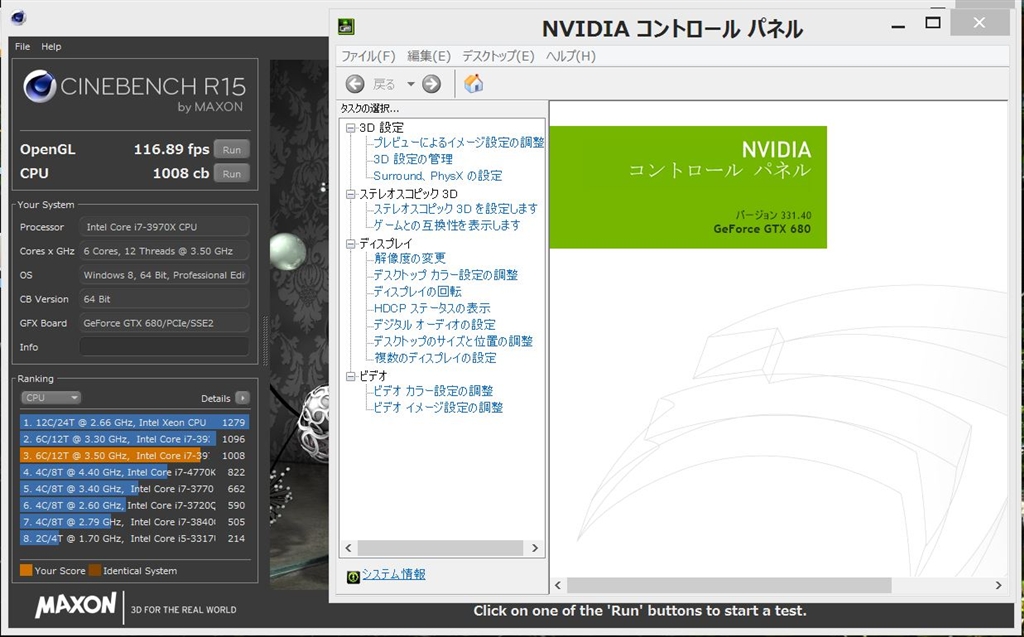Select デジタル オーディオの設定
Image resolution: width=1024 pixels, height=637 pixels.
434,325
